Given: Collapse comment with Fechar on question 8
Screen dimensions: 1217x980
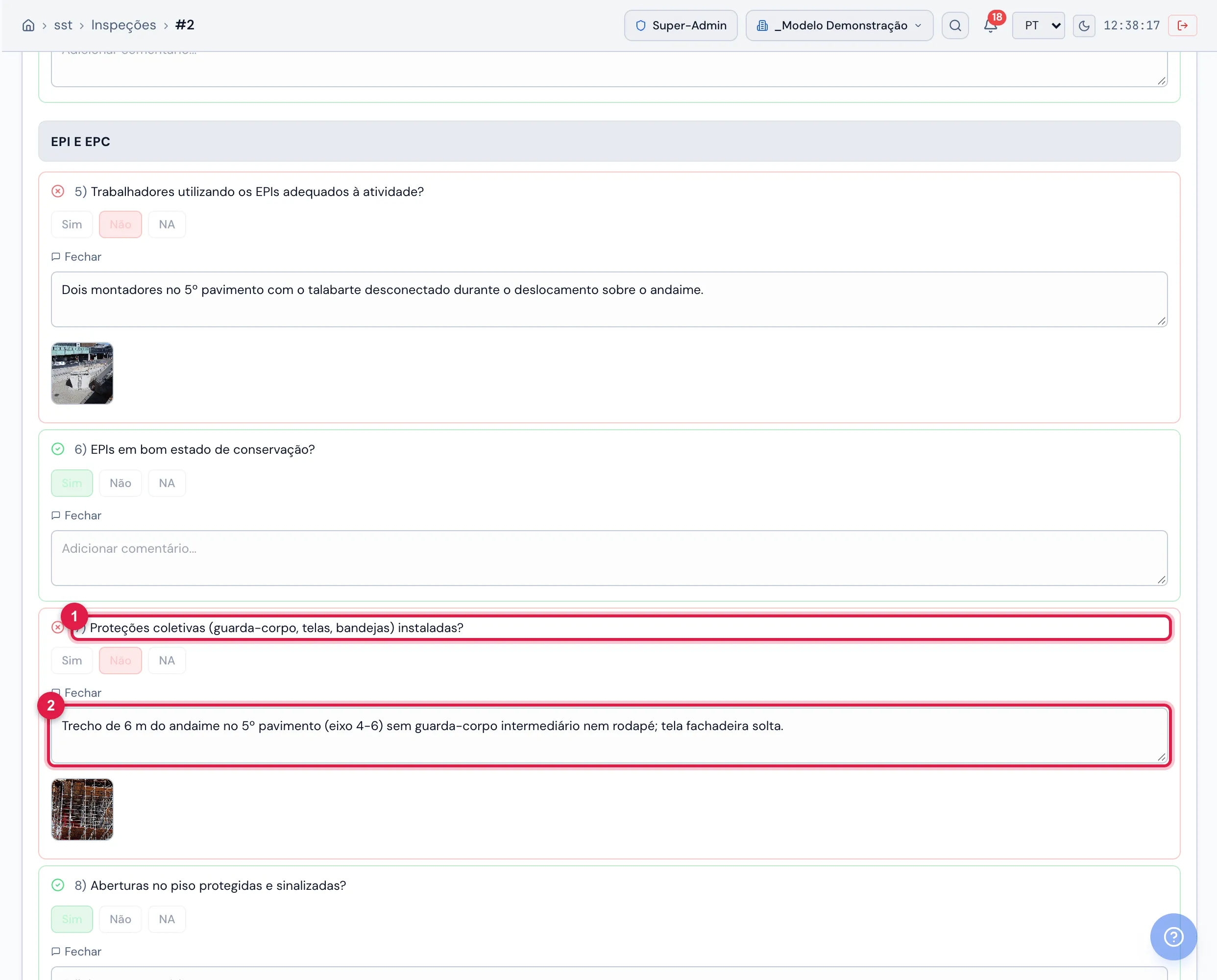Looking at the screenshot, I should pyautogui.click(x=76, y=952).
